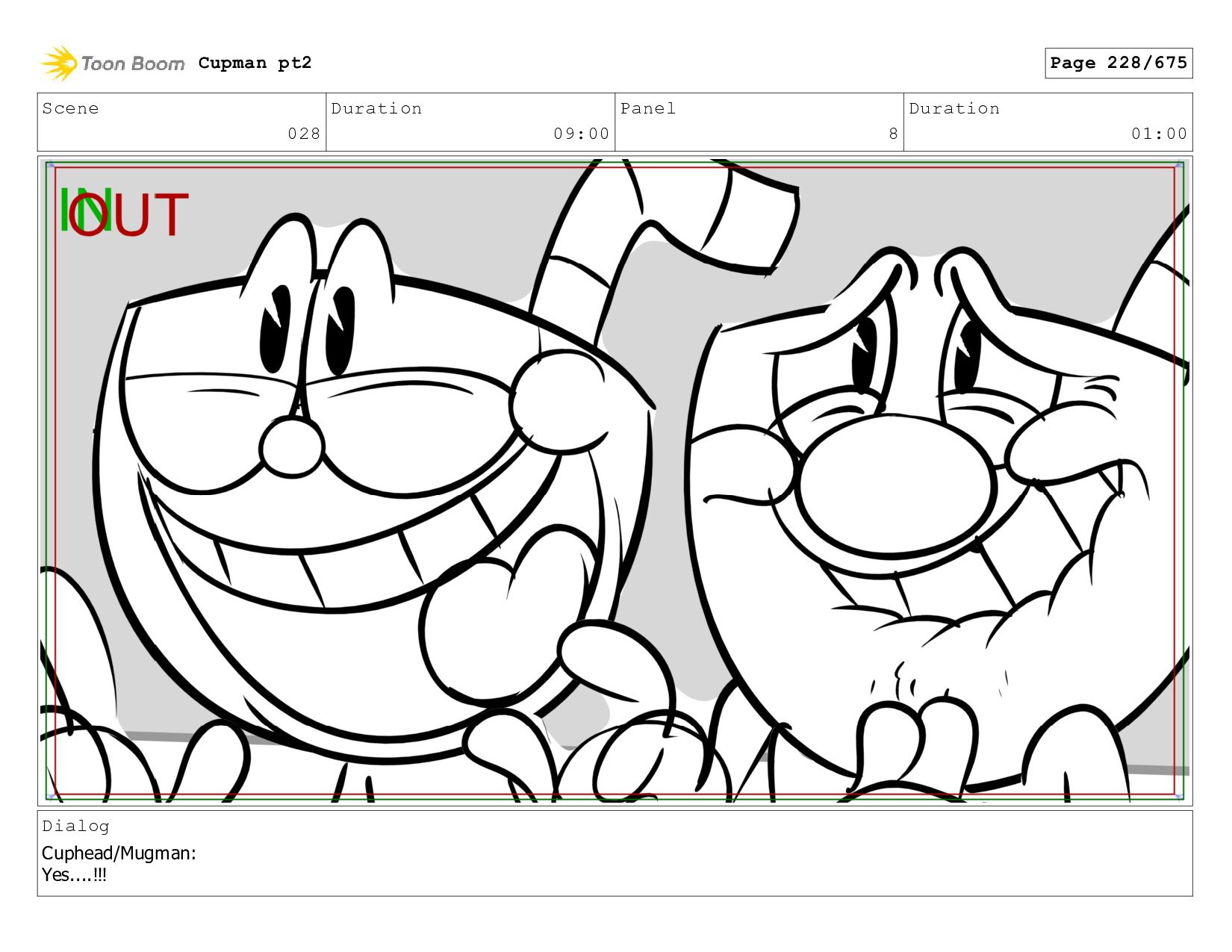Click the scene number '028'
Screen dimensions: 1232x952
pos(304,134)
